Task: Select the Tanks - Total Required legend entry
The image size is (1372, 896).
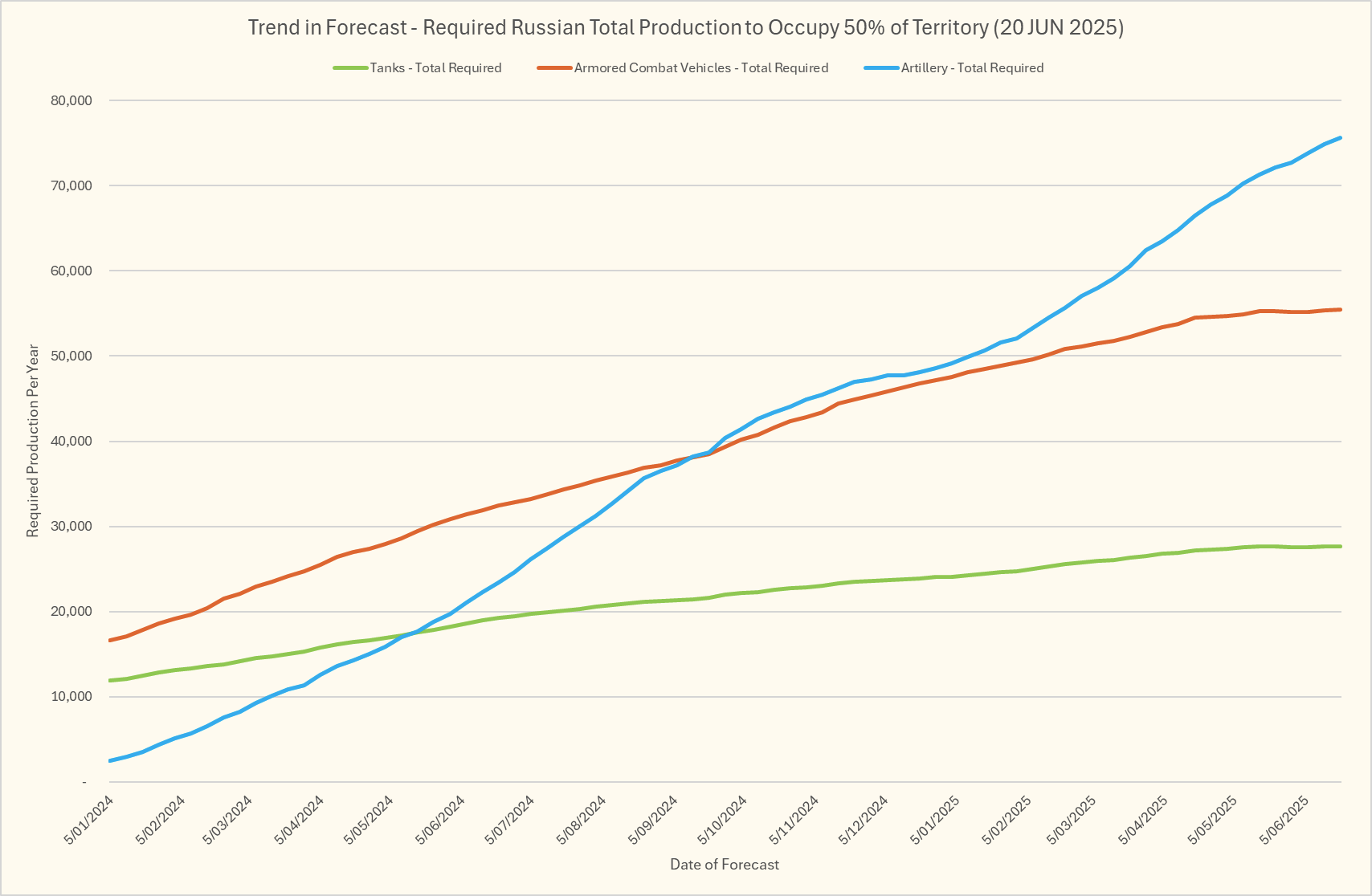Action: coord(435,68)
